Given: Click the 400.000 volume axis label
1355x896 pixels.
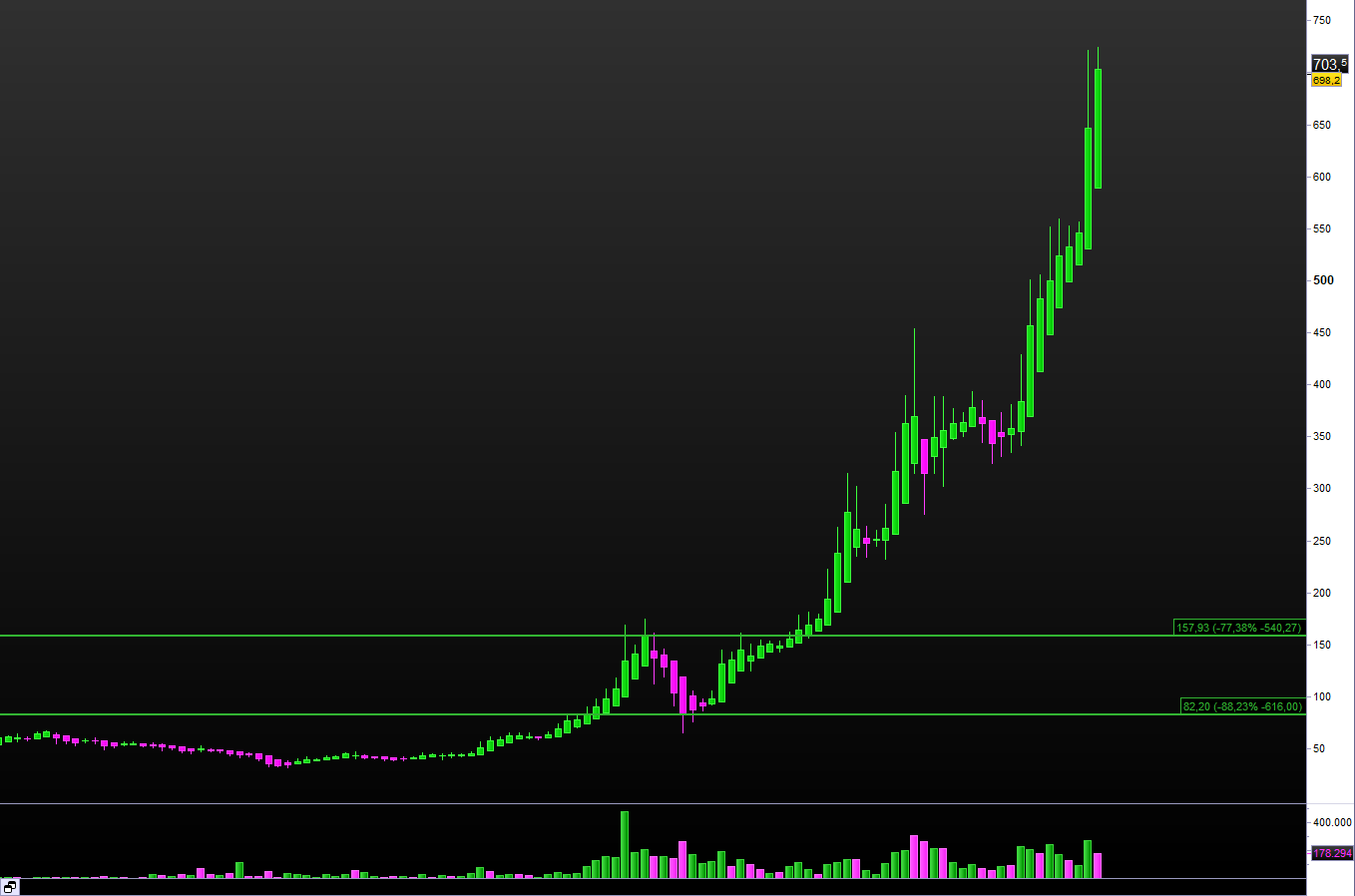Looking at the screenshot, I should [1332, 823].
